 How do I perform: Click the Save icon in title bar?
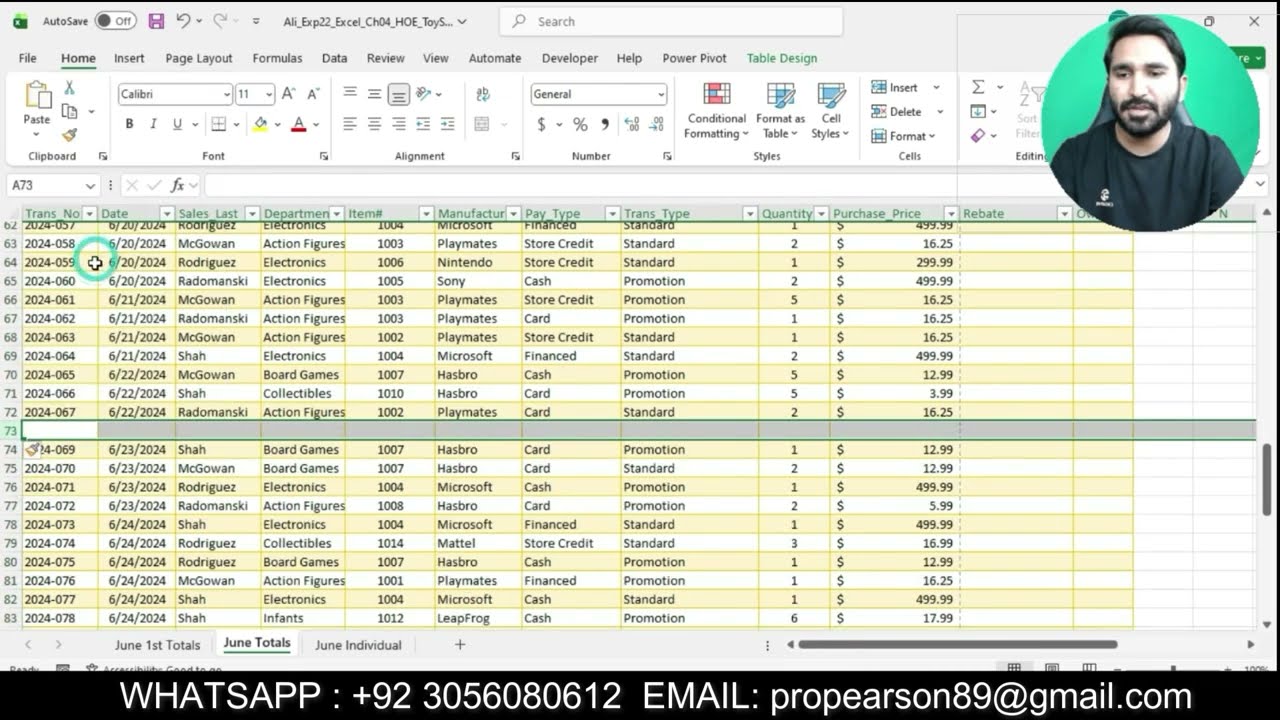click(x=156, y=20)
